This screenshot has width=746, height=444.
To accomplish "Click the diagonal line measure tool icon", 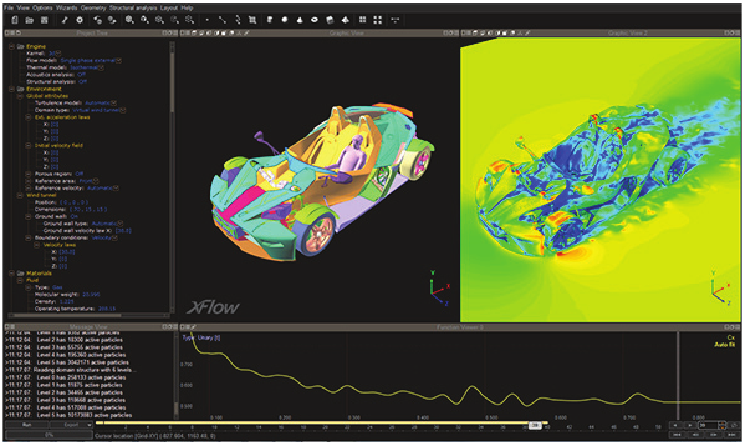I will (222, 20).
